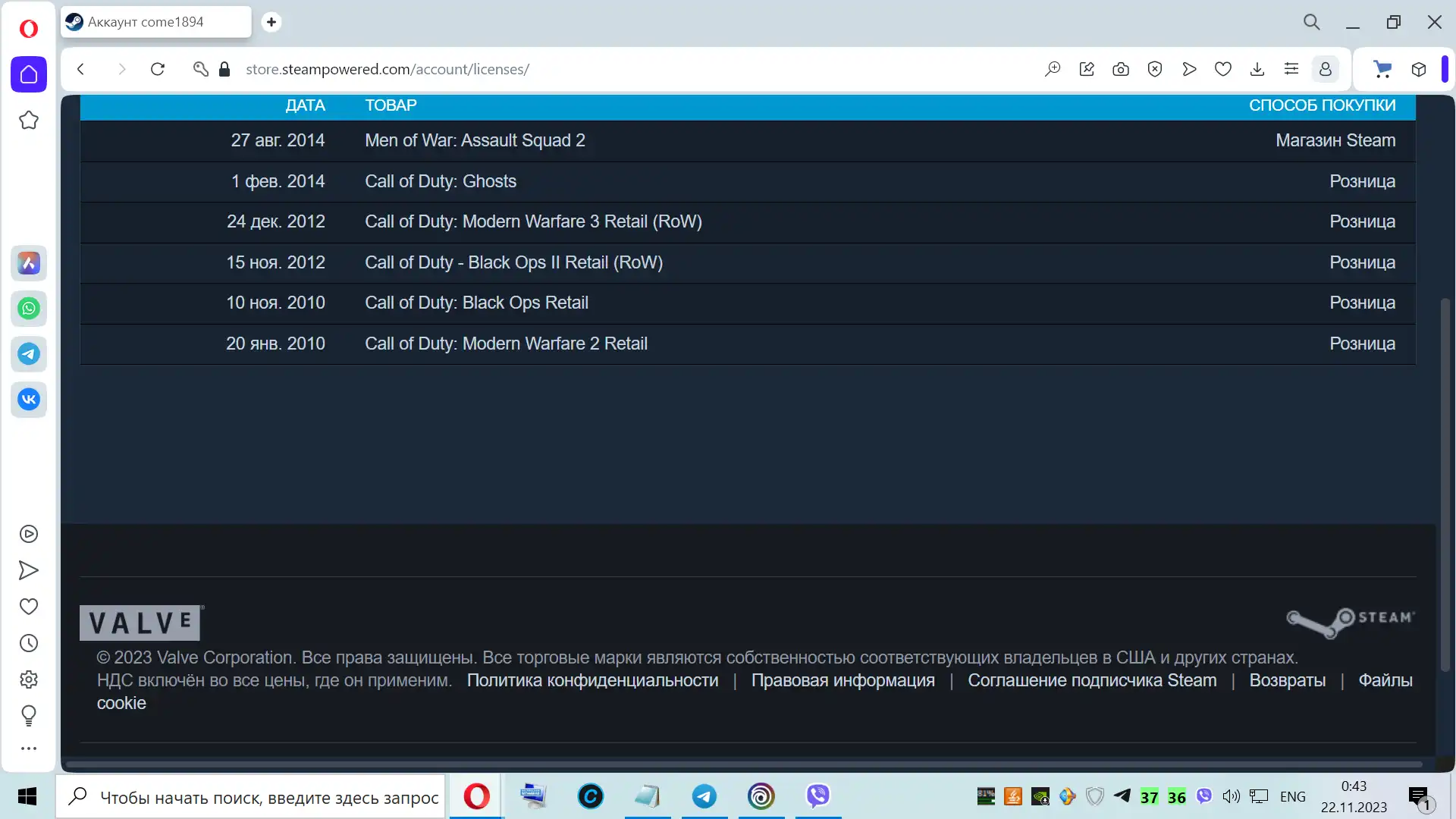
Task: Open the notification center icon
Action: click(1419, 797)
